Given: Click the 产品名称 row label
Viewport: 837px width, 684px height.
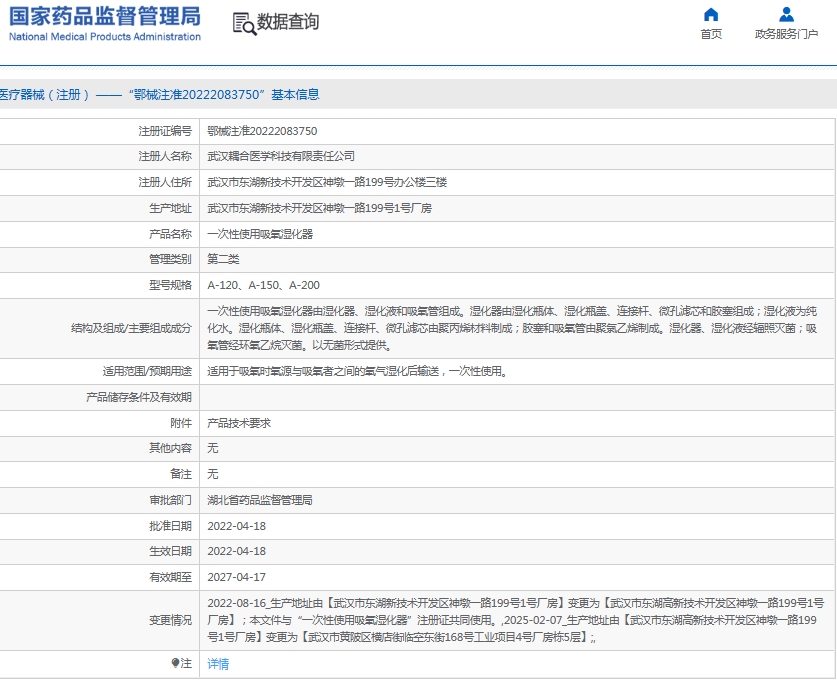Looking at the screenshot, I should pos(170,234).
